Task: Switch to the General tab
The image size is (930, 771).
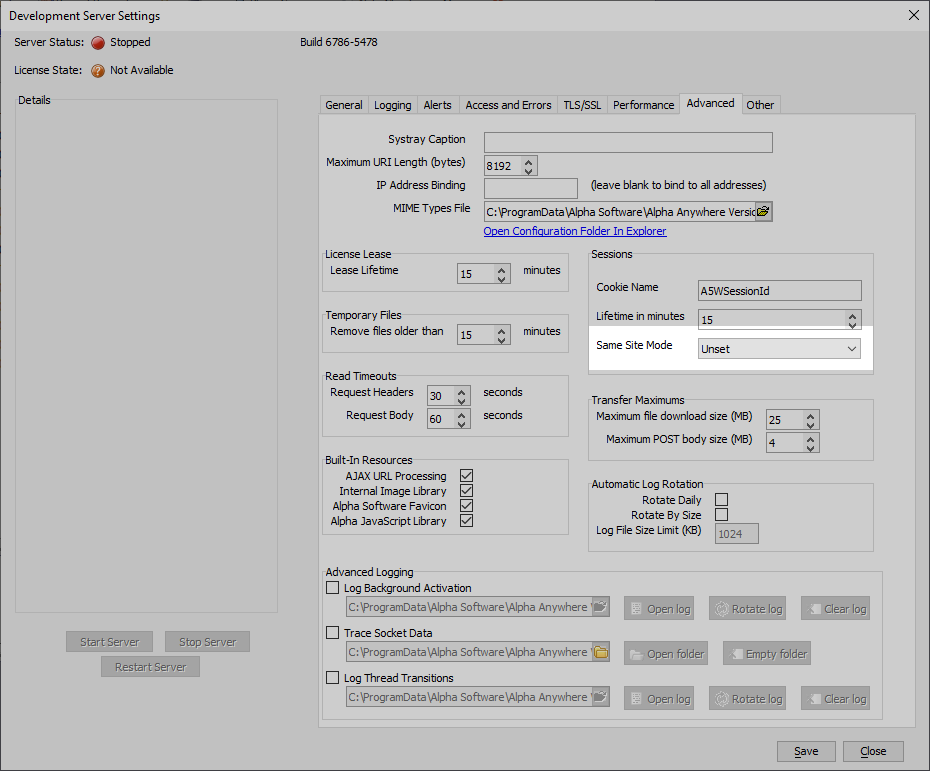Action: (x=344, y=105)
